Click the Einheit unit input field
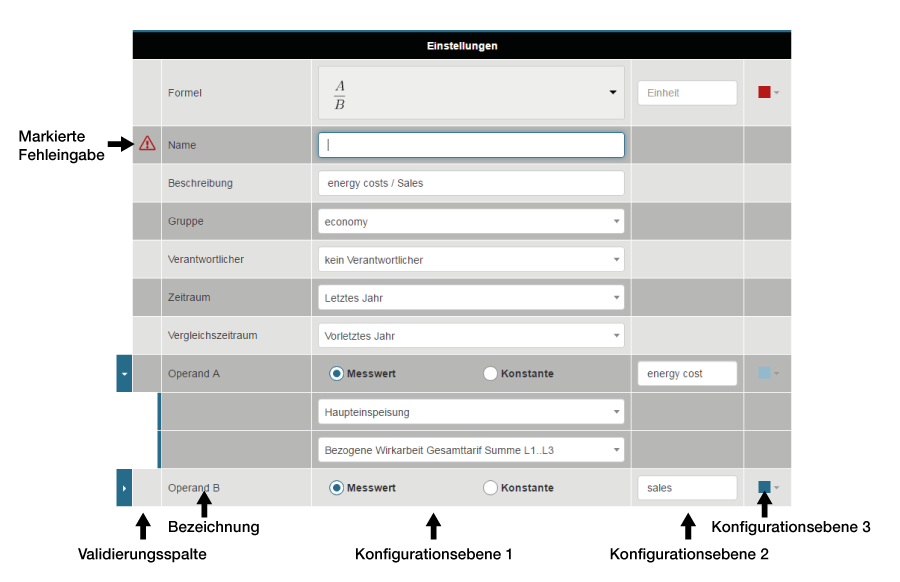Image resolution: width=900 pixels, height=582 pixels. coord(687,93)
